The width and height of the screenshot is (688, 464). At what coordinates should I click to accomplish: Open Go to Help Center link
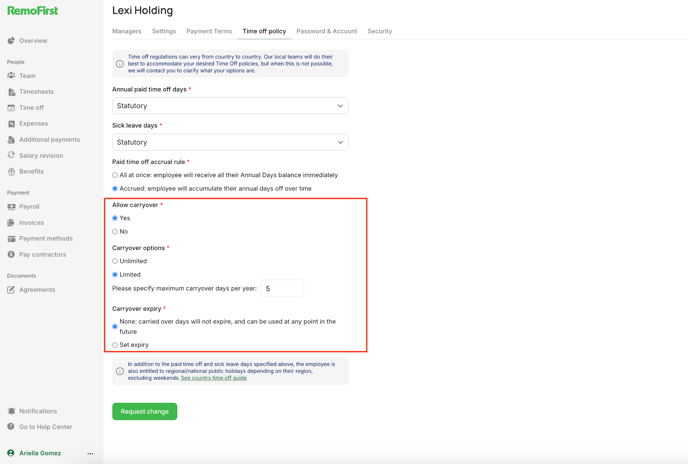tap(46, 427)
